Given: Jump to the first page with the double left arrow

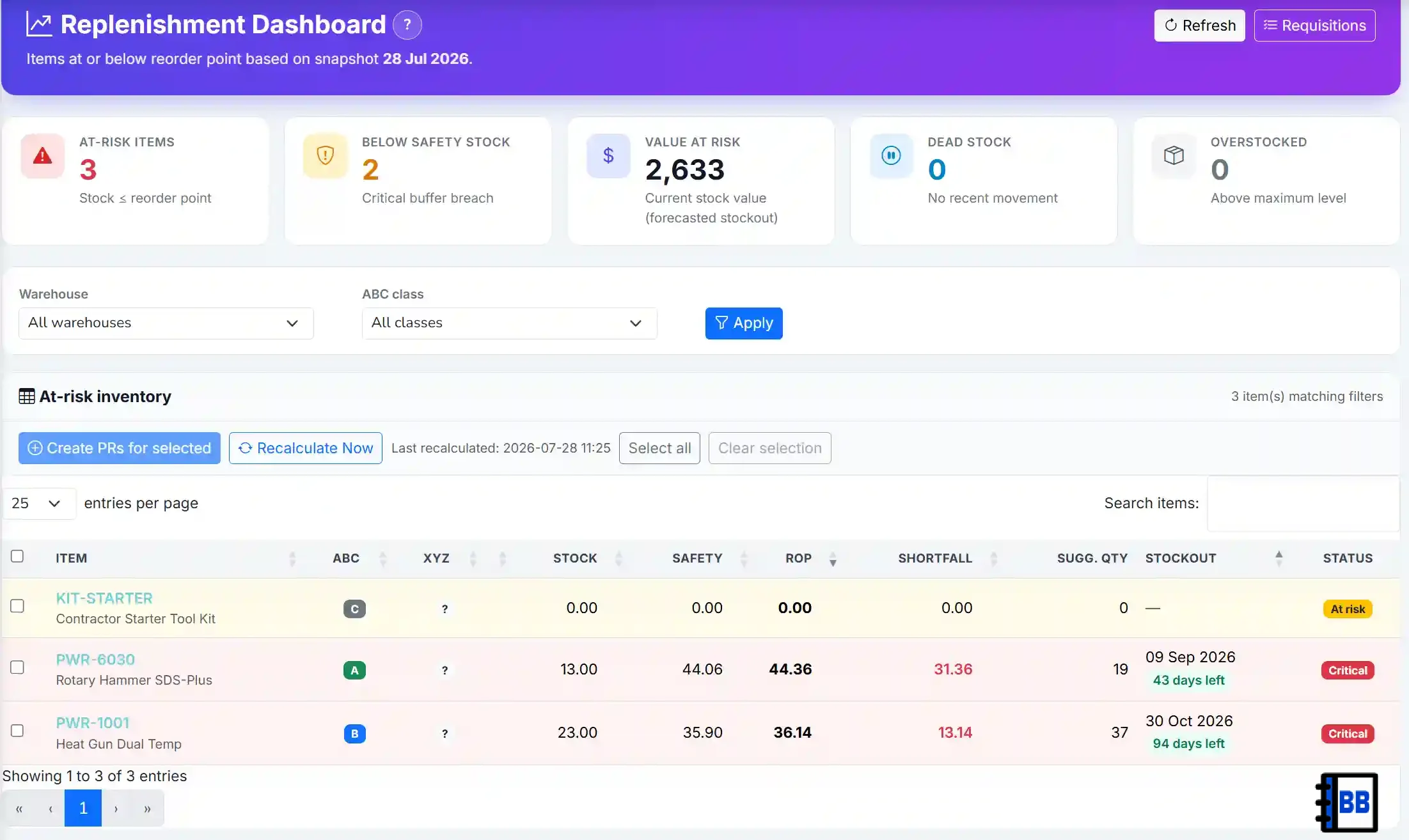Looking at the screenshot, I should pyautogui.click(x=19, y=808).
